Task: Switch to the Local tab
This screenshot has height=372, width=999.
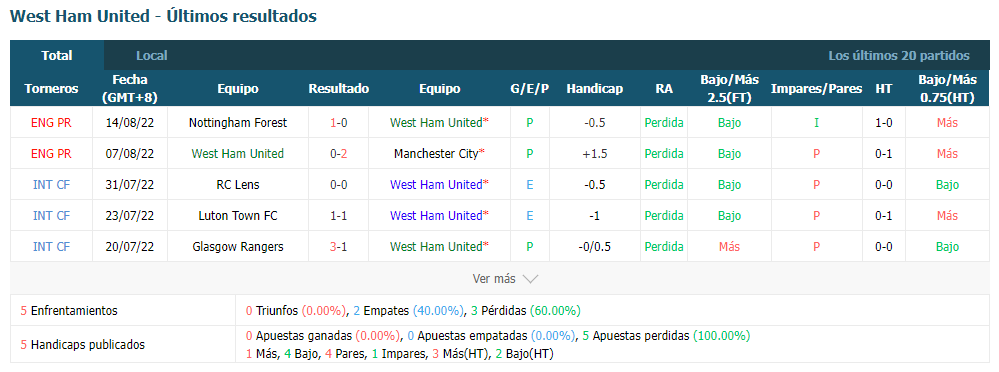Action: pos(152,55)
